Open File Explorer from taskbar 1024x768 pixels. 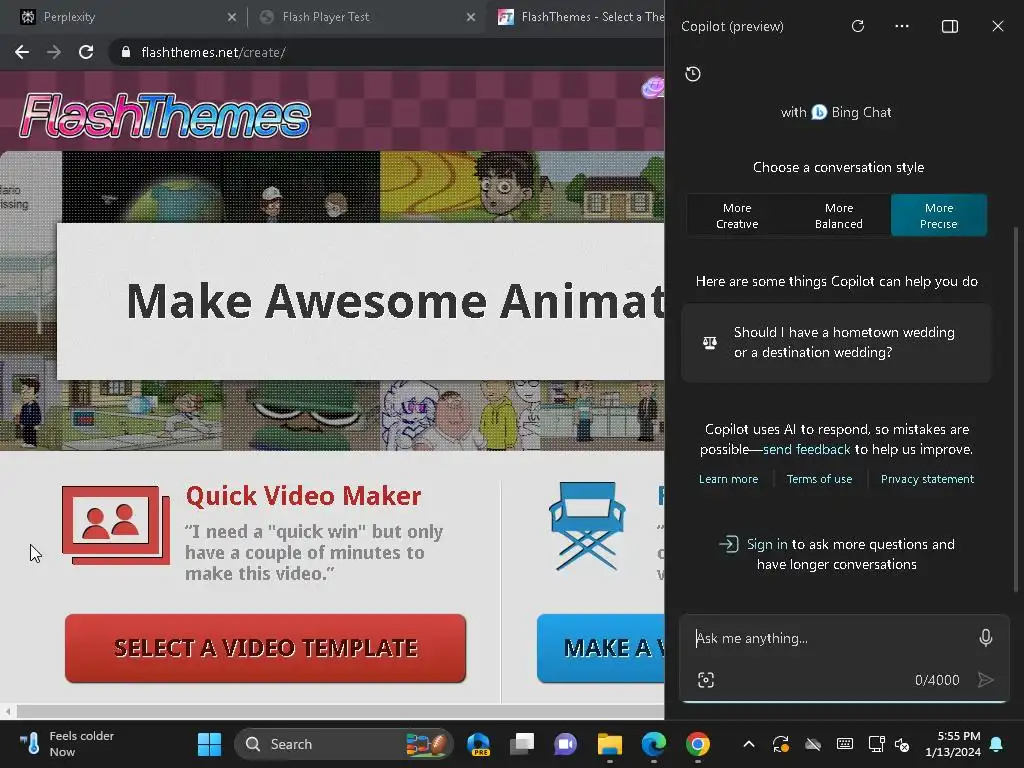coord(610,744)
